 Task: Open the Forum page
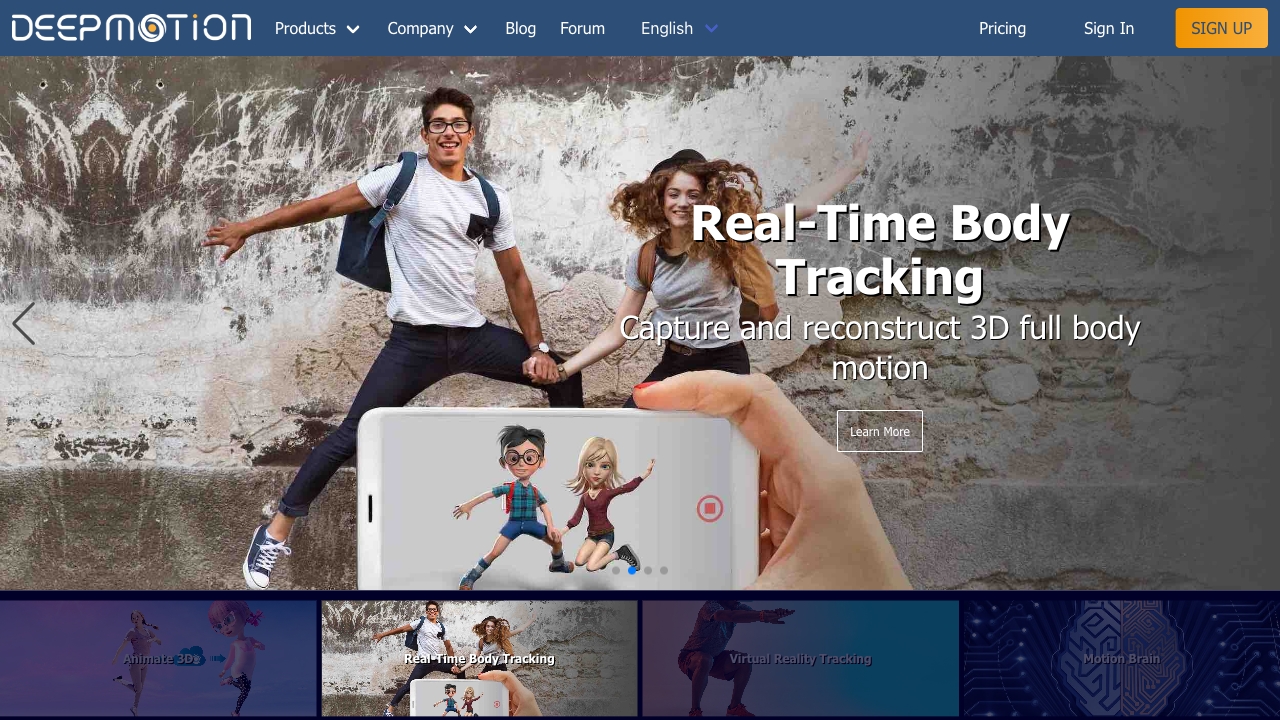(x=582, y=28)
